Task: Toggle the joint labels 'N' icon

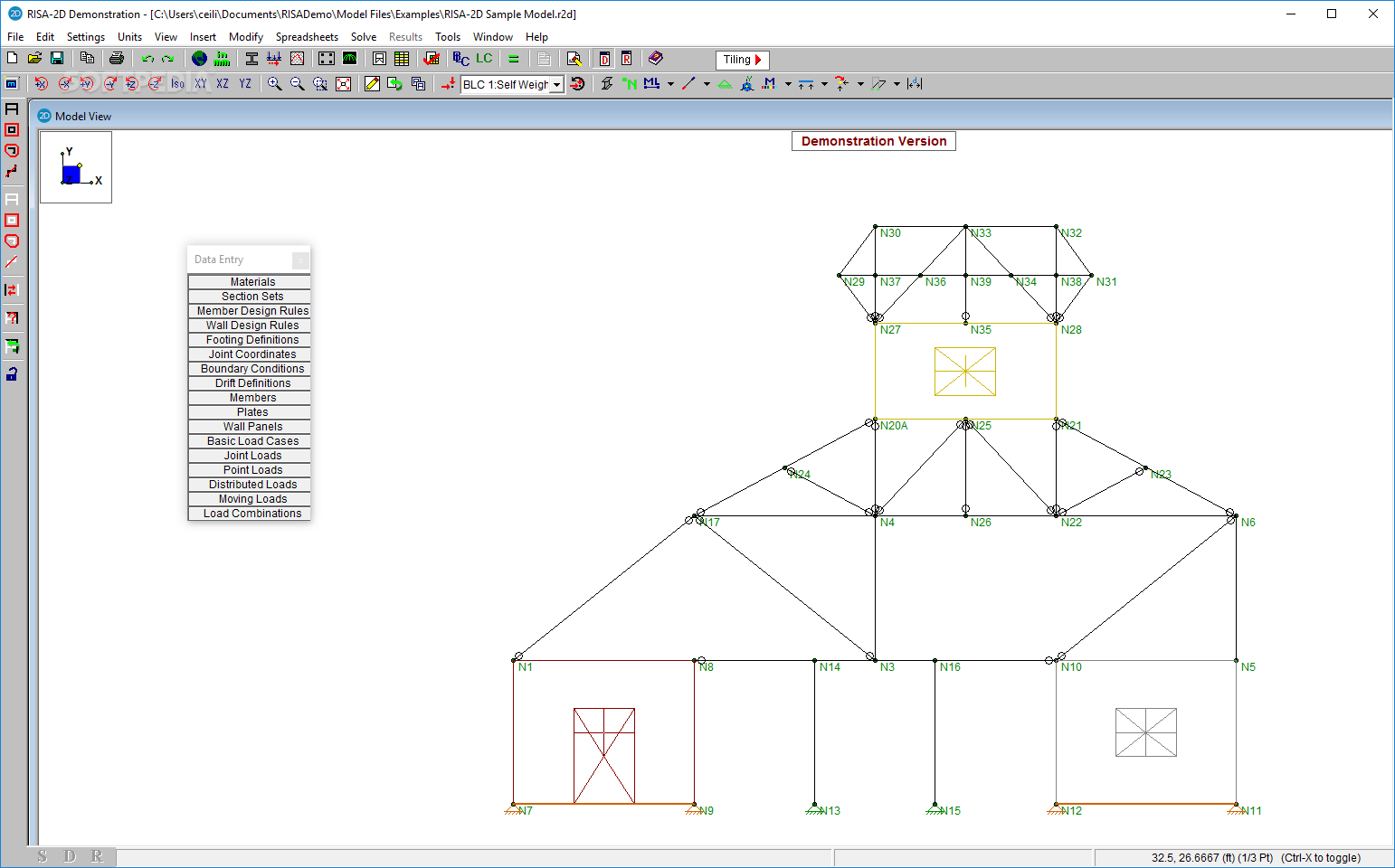Action: 630,84
